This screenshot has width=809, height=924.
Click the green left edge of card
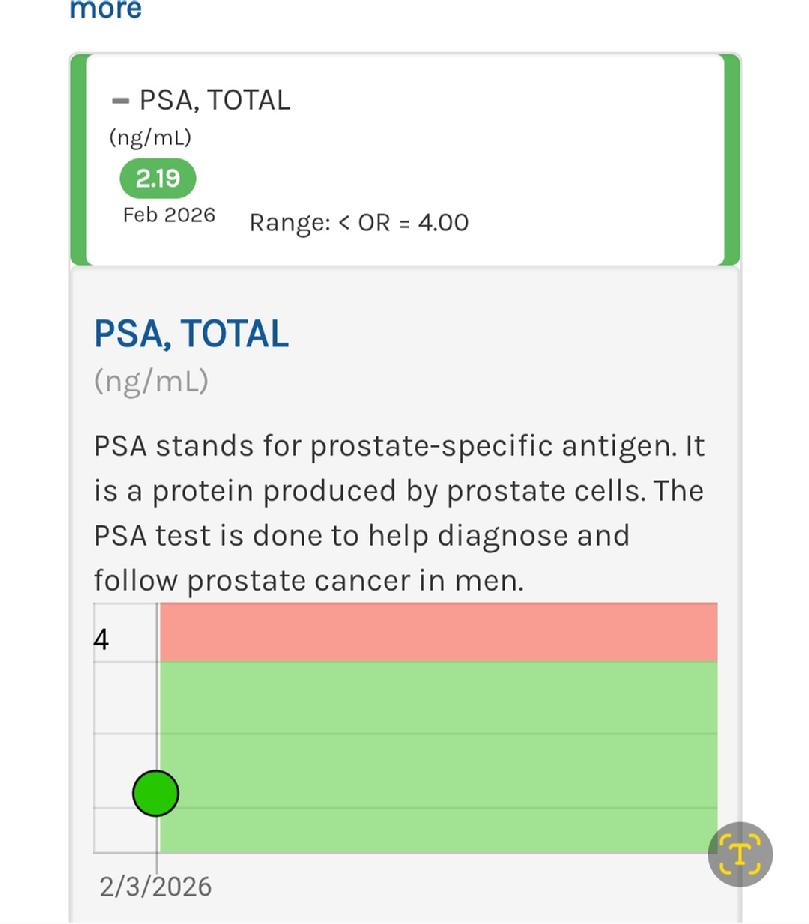point(78,160)
